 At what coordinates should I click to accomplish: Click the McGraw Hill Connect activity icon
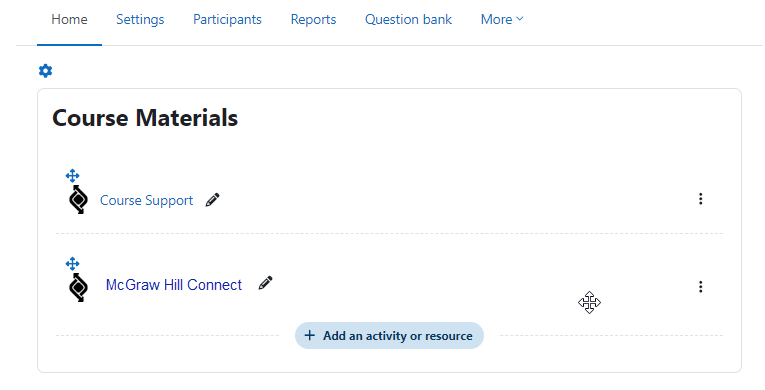(x=78, y=287)
